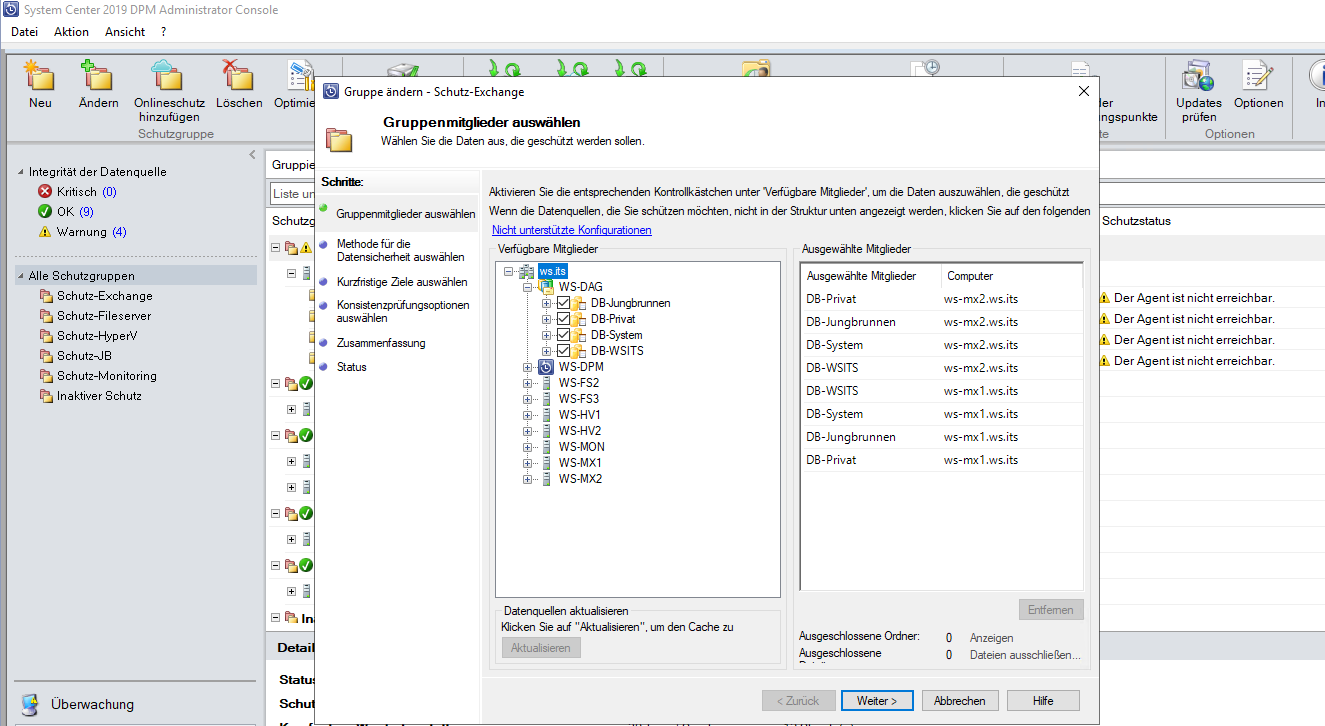
Task: Select Methode für die Datensicherheit auswählen step
Action: (x=400, y=250)
